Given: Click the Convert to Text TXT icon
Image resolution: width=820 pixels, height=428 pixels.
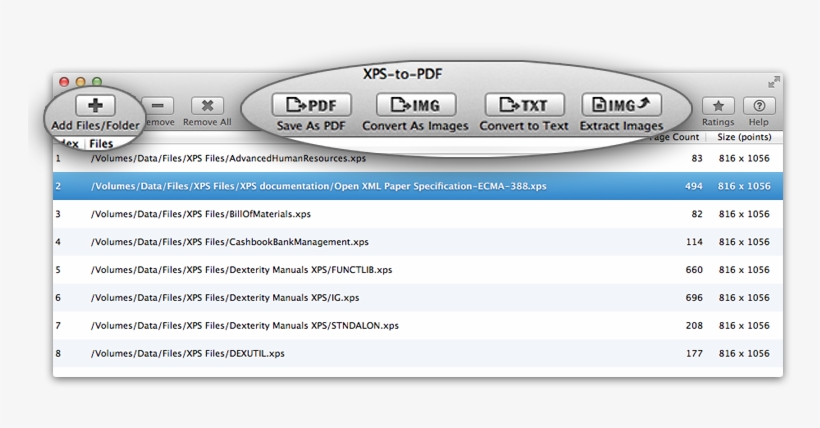Looking at the screenshot, I should point(524,105).
